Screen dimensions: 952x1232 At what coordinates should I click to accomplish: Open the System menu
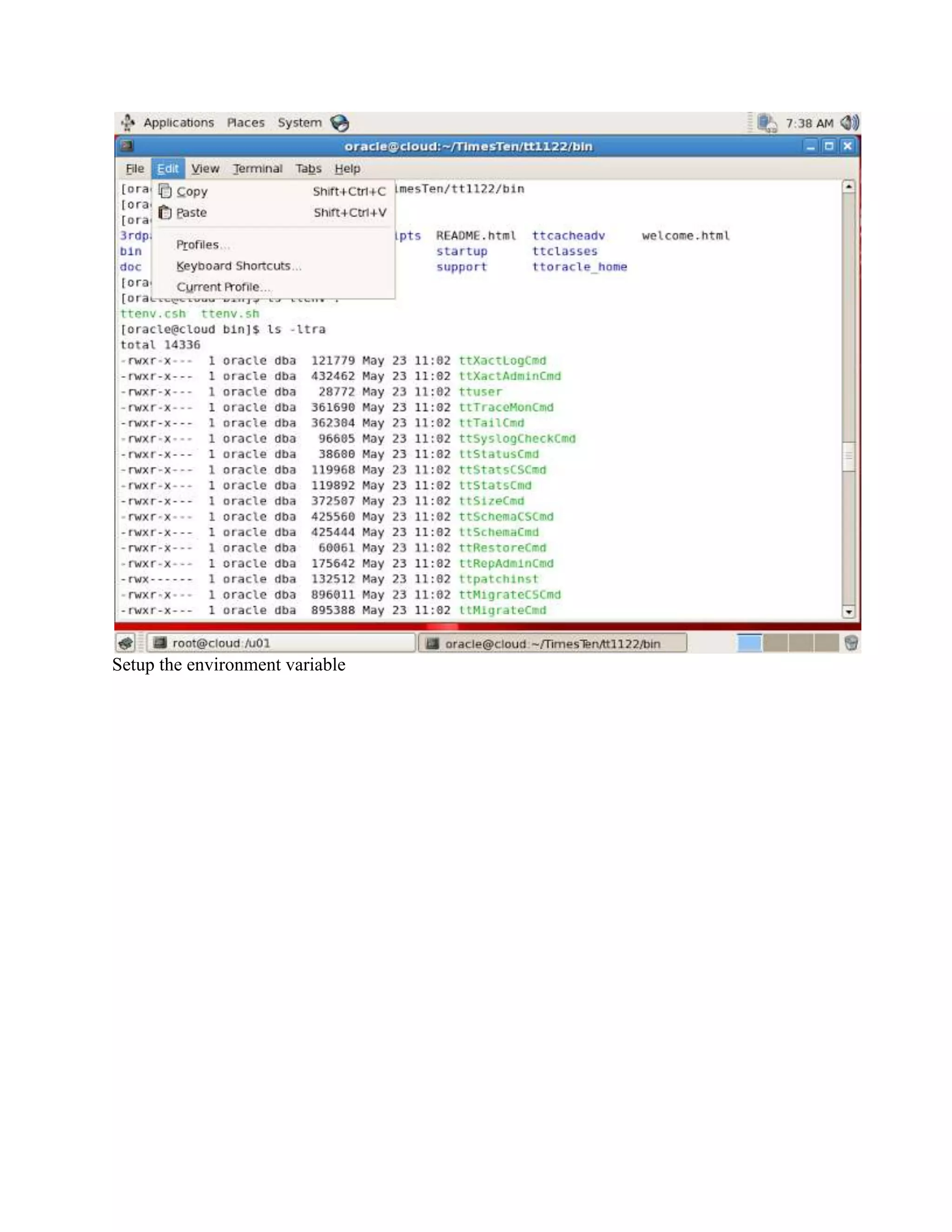(x=299, y=123)
